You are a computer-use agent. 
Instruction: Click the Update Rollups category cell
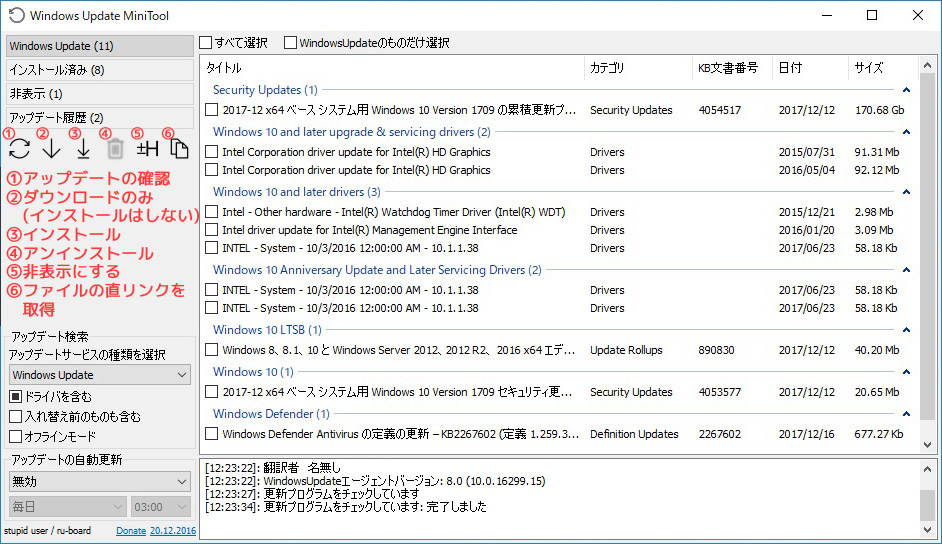tap(626, 350)
